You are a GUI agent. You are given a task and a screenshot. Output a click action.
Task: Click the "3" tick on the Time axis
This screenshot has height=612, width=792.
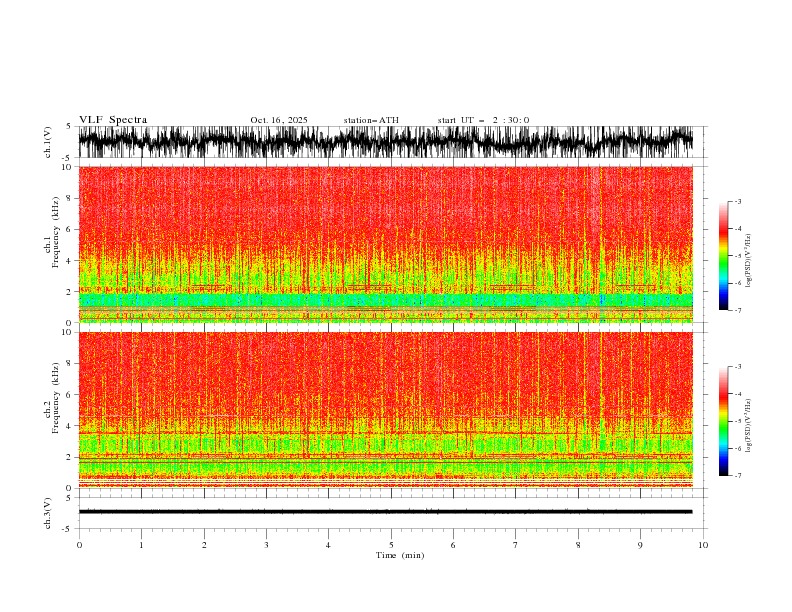point(266,545)
